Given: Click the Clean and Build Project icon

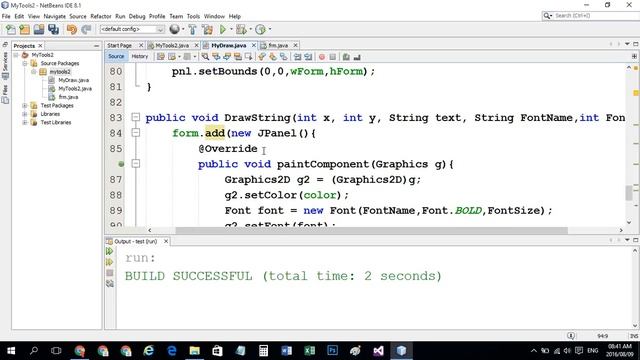Looking at the screenshot, I should [x=207, y=29].
